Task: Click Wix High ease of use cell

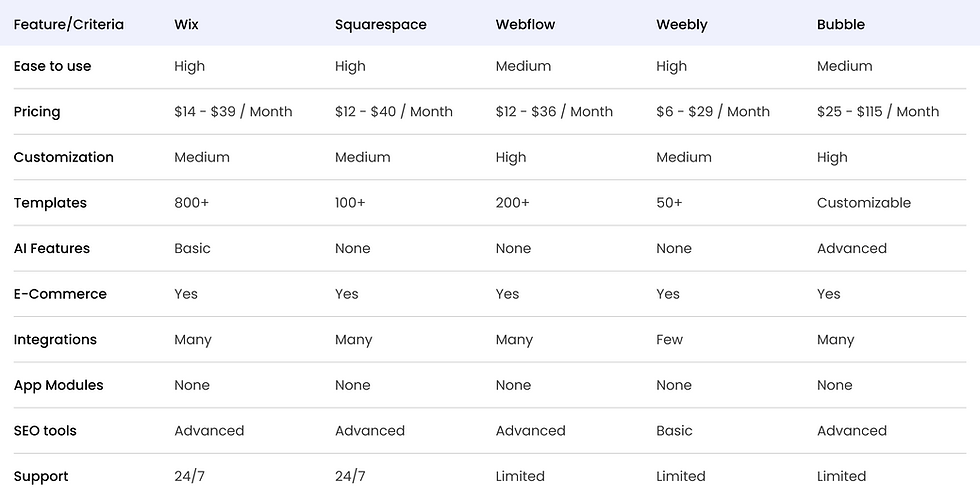Action: 189,66
